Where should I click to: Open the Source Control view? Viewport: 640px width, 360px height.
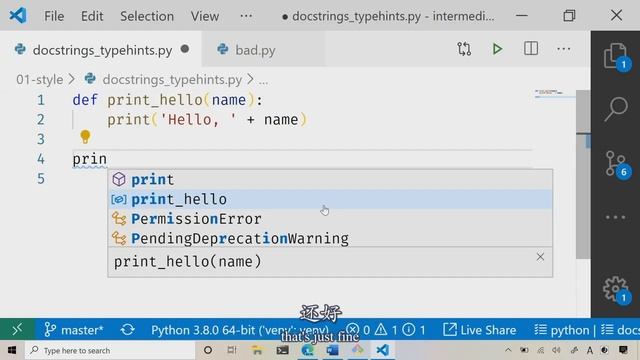616,163
